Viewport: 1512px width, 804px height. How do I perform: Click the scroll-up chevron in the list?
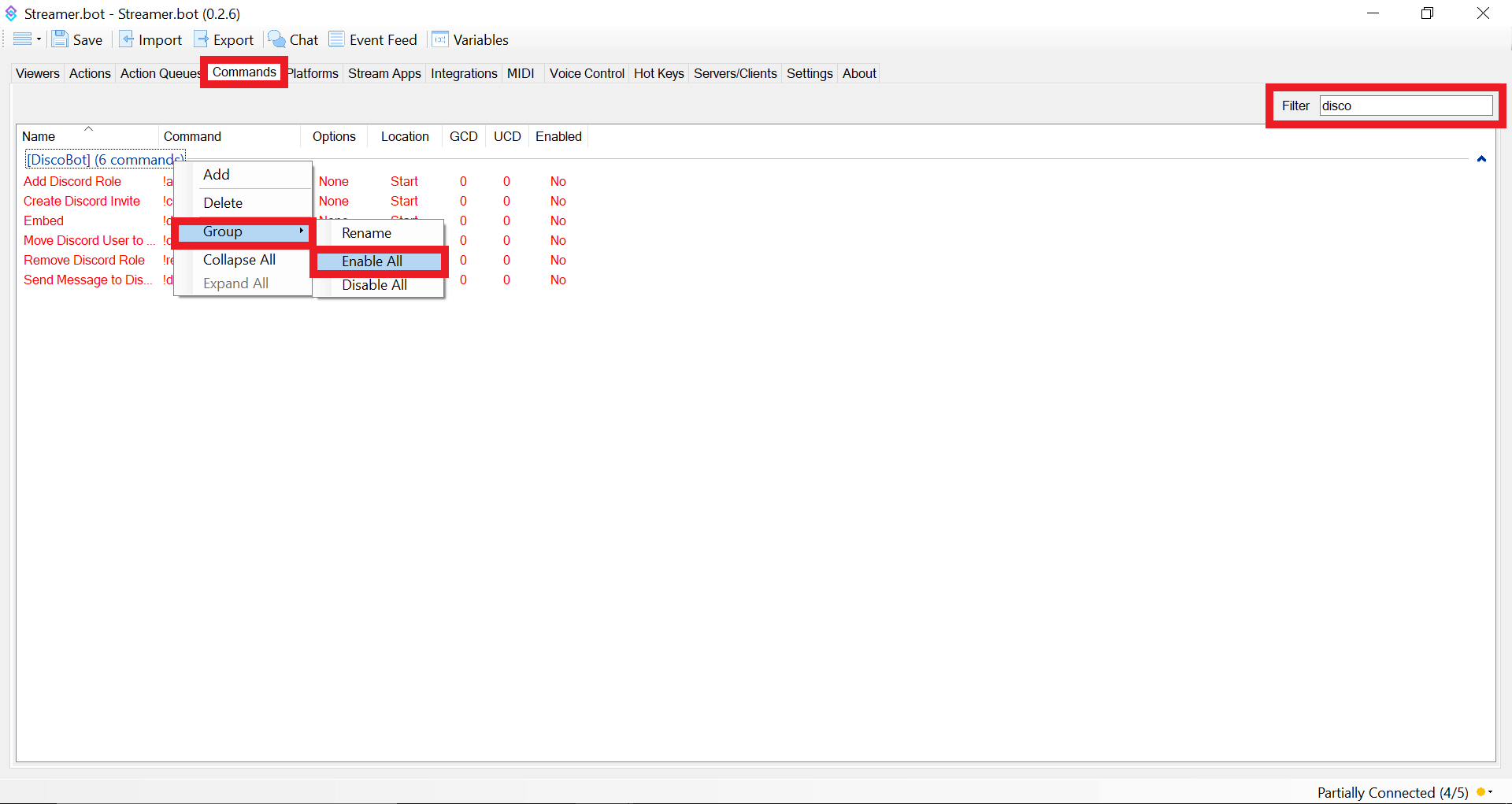pos(1482,159)
